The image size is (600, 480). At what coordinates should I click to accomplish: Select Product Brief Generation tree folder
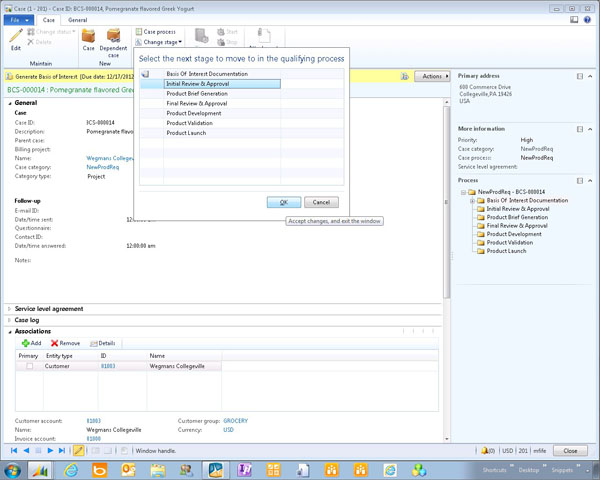(513, 217)
